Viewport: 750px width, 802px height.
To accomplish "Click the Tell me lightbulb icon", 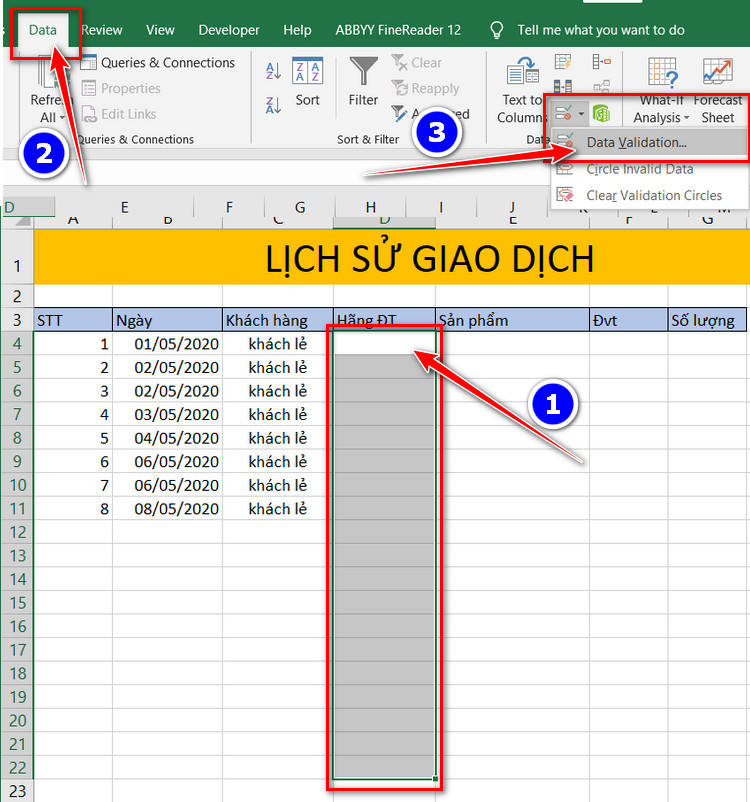I will pos(496,30).
